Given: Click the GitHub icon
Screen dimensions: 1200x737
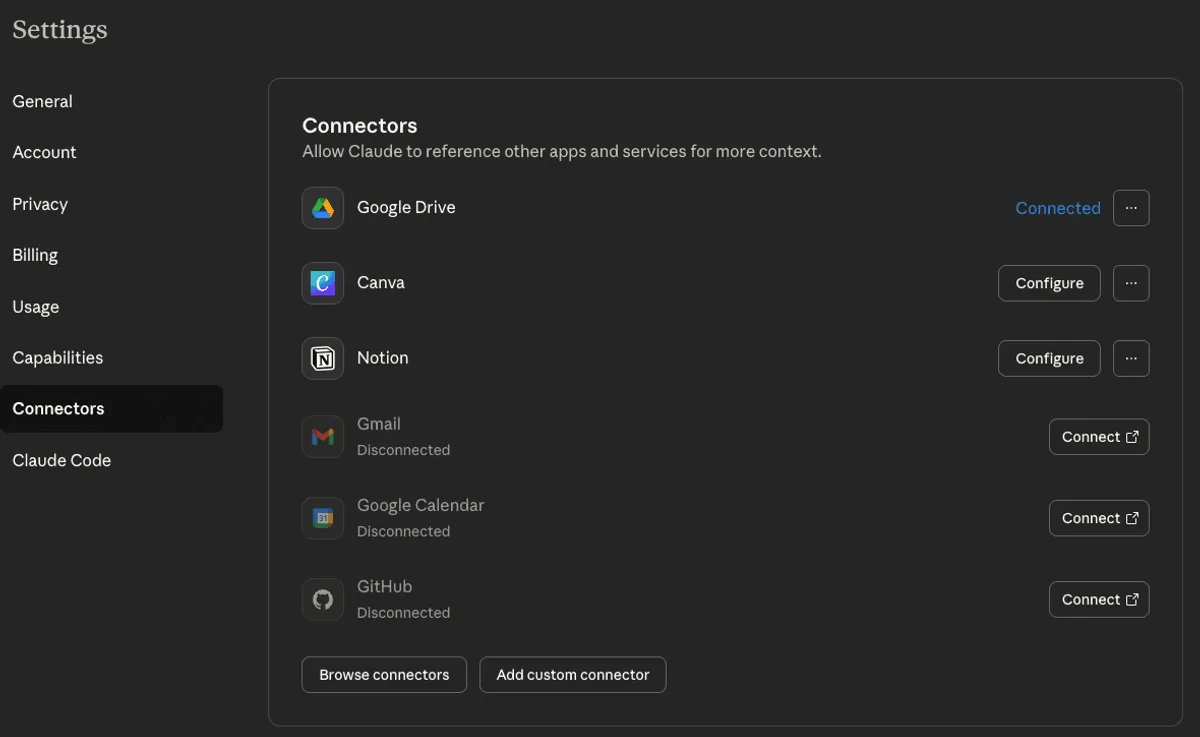Looking at the screenshot, I should [322, 598].
